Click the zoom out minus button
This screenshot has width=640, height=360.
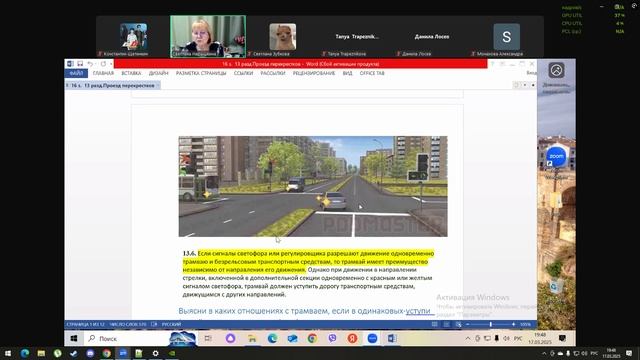[x=468, y=324]
